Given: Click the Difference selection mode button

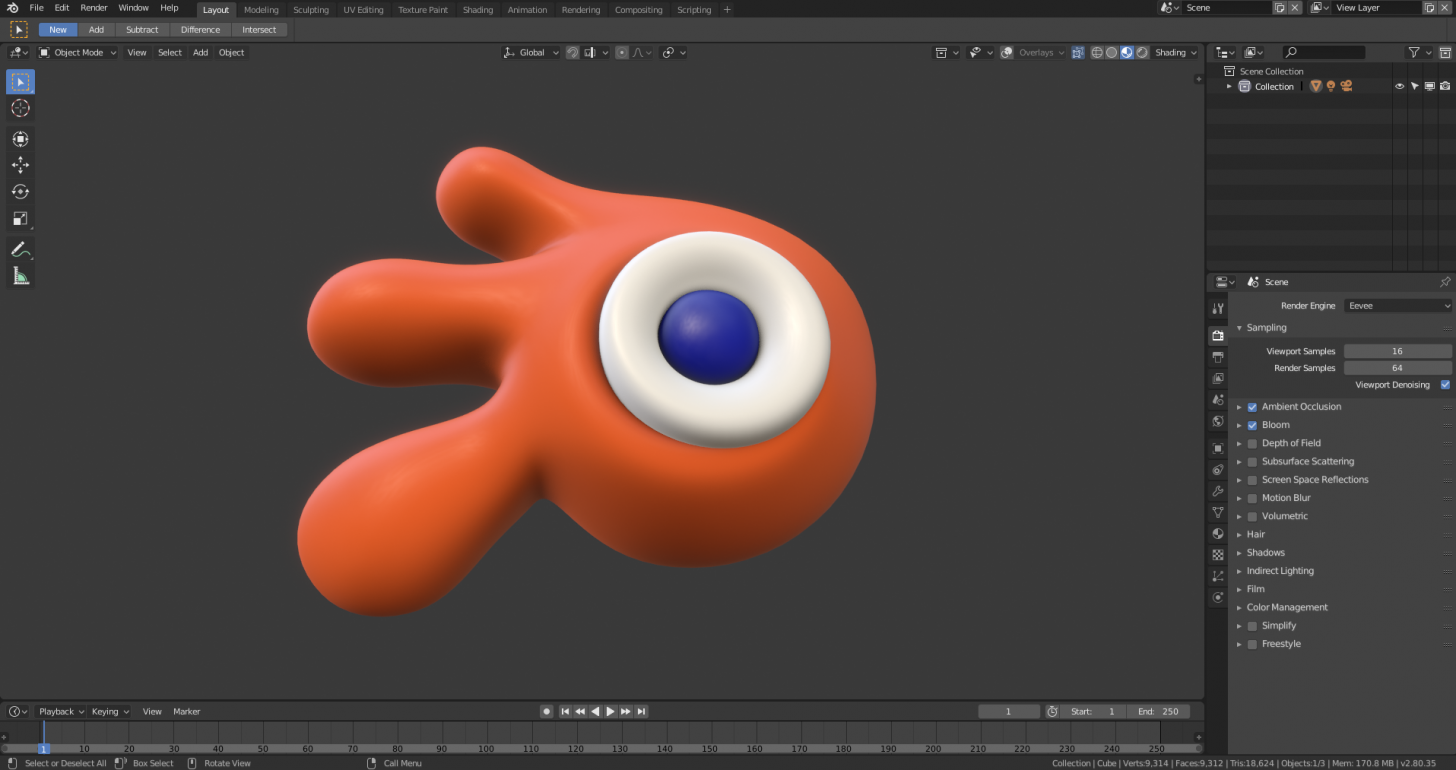Looking at the screenshot, I should tap(200, 30).
